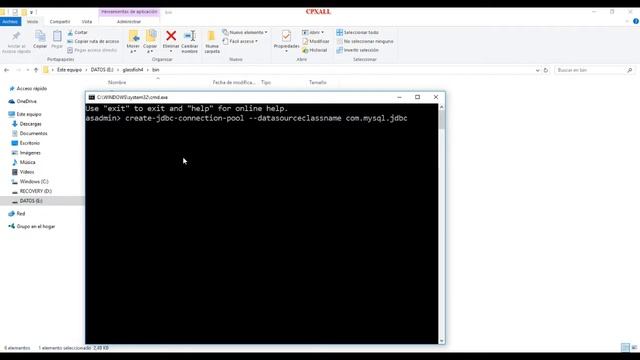Open Historial of the file

coord(315,50)
